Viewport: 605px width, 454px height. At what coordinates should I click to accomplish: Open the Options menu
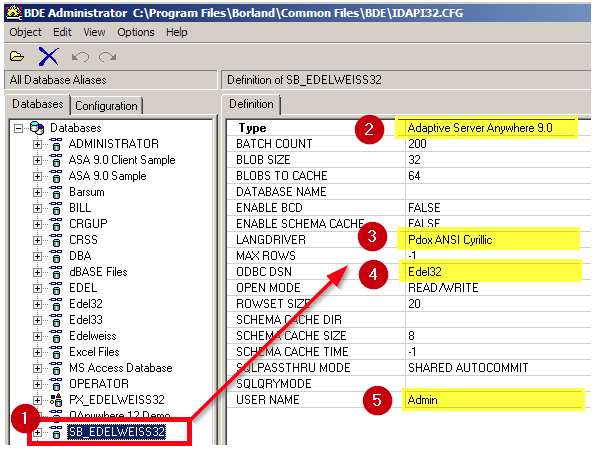136,32
